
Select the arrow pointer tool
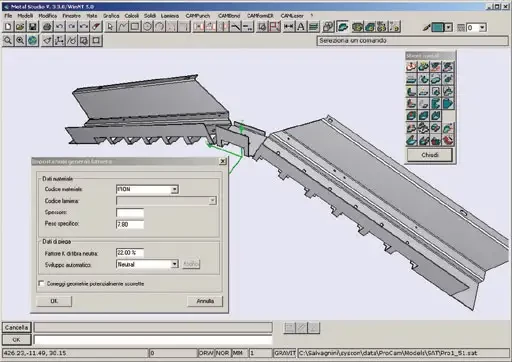[110, 27]
